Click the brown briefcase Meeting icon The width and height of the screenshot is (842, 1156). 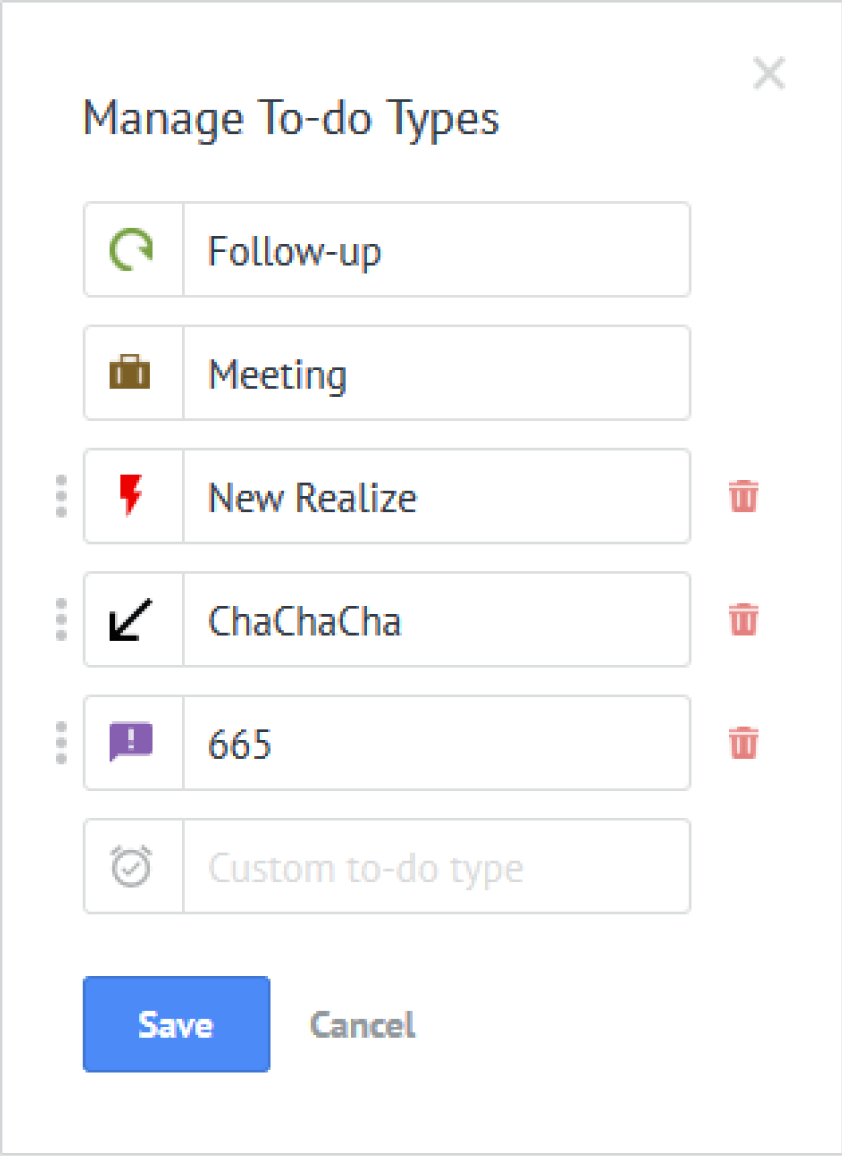(130, 372)
